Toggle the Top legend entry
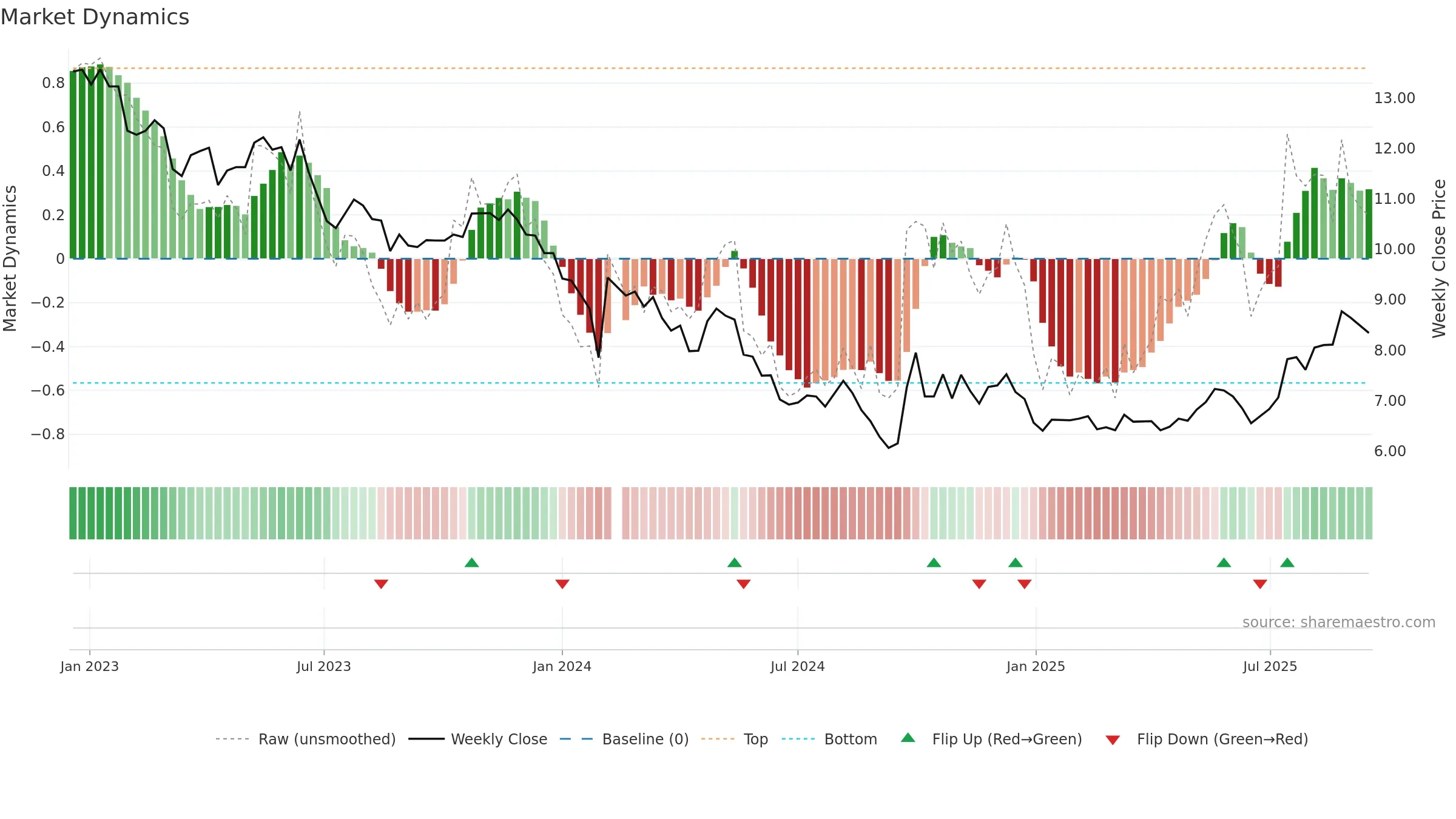The height and width of the screenshot is (819, 1456). pyautogui.click(x=756, y=739)
